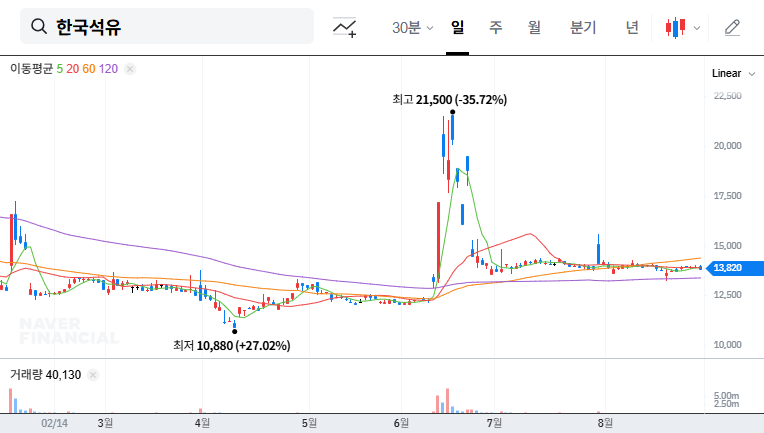The width and height of the screenshot is (764, 433).
Task: Select the 일 daily tab
Action: pyautogui.click(x=457, y=28)
